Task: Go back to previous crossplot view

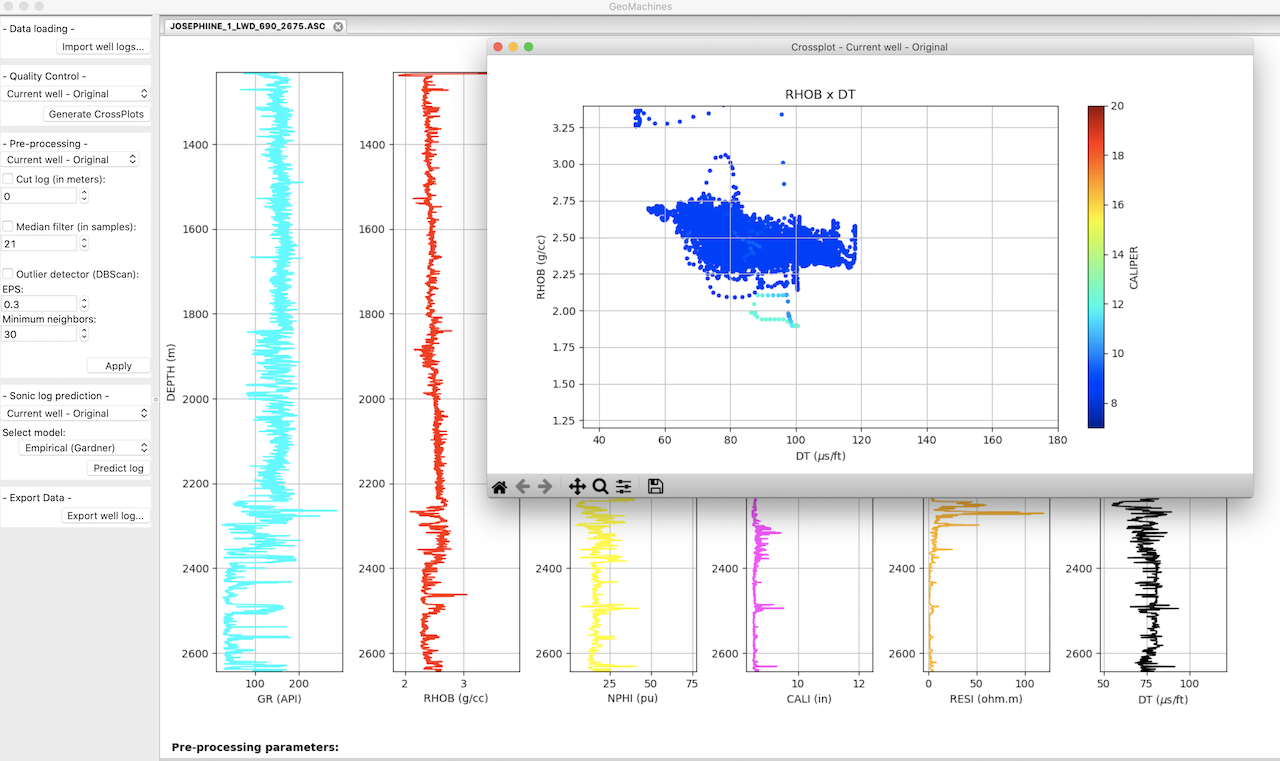Action: (x=522, y=486)
